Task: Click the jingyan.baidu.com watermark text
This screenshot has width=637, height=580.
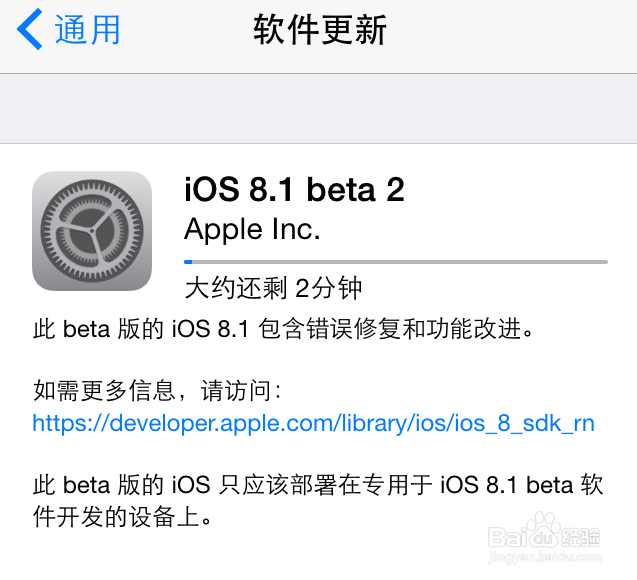Action: coord(544,558)
